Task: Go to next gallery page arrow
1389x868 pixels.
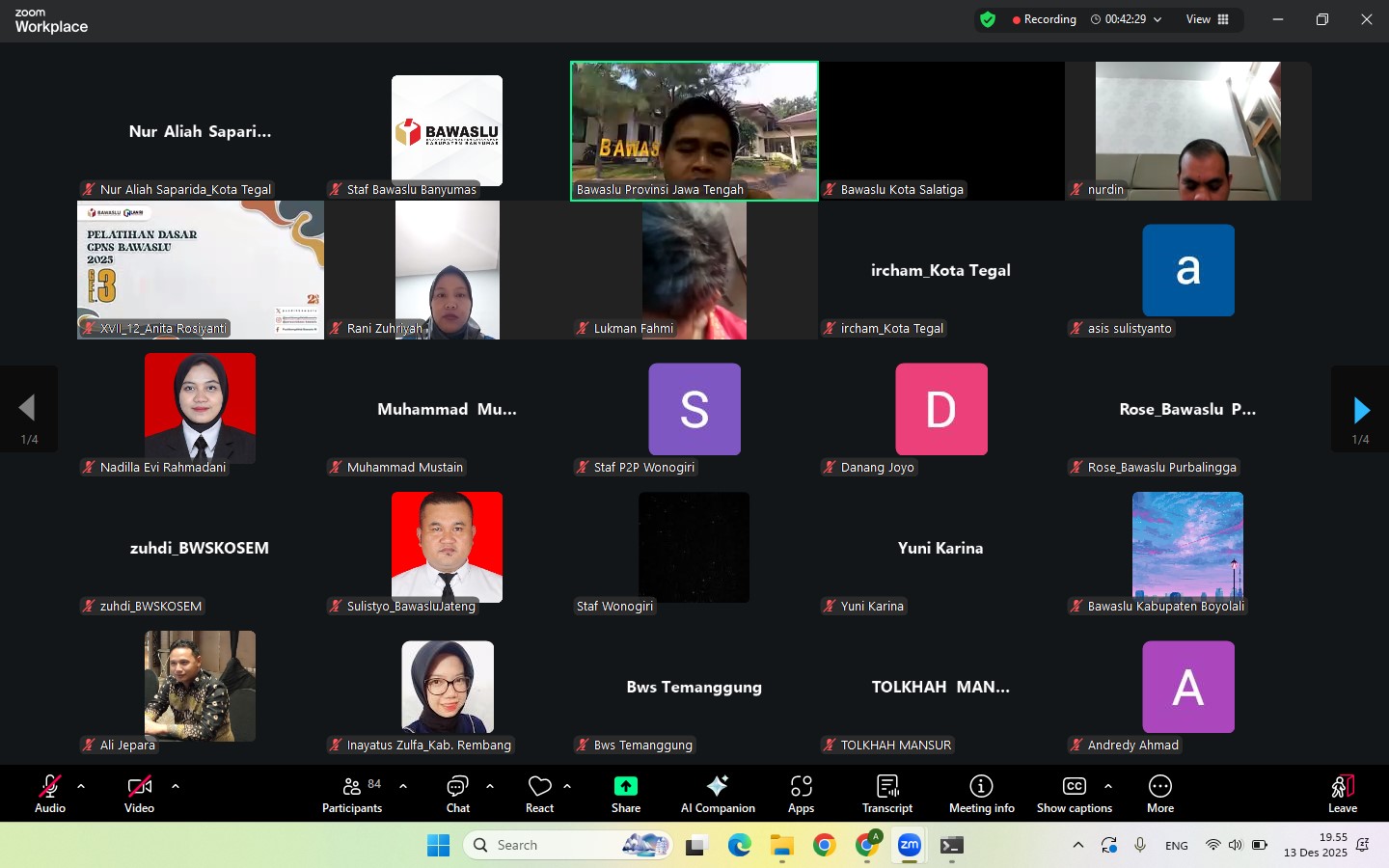Action: pyautogui.click(x=1361, y=410)
